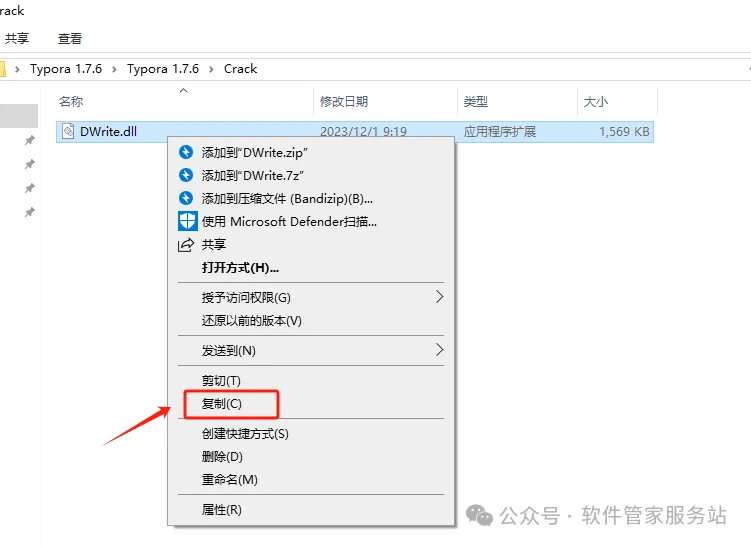Image resolution: width=751 pixels, height=546 pixels.
Task: Open the 授予访问权限(G) submenu
Action: [311, 297]
